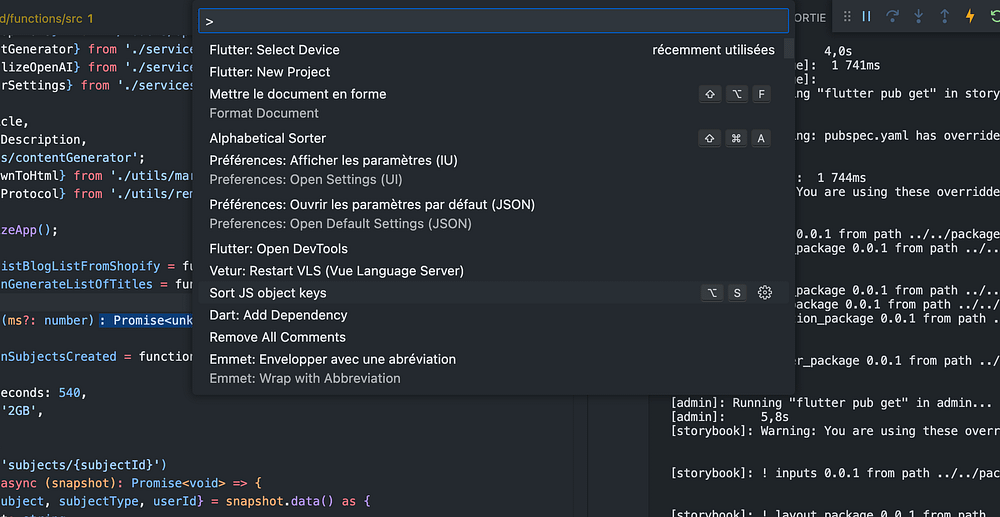The width and height of the screenshot is (1000, 517).
Task: Click the F key badge for Format Document
Action: (761, 94)
